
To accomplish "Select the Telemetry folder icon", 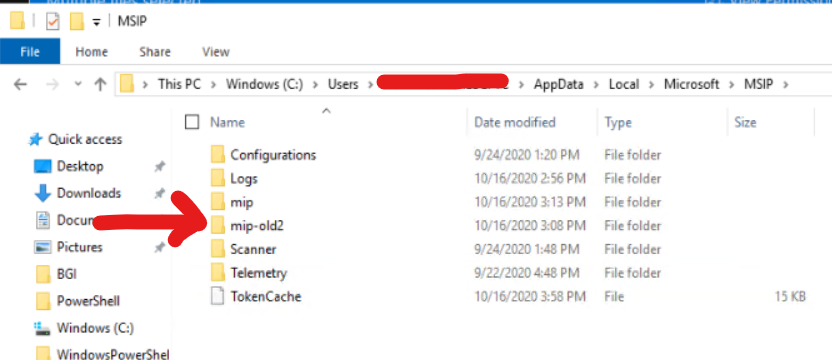I will click(x=218, y=273).
